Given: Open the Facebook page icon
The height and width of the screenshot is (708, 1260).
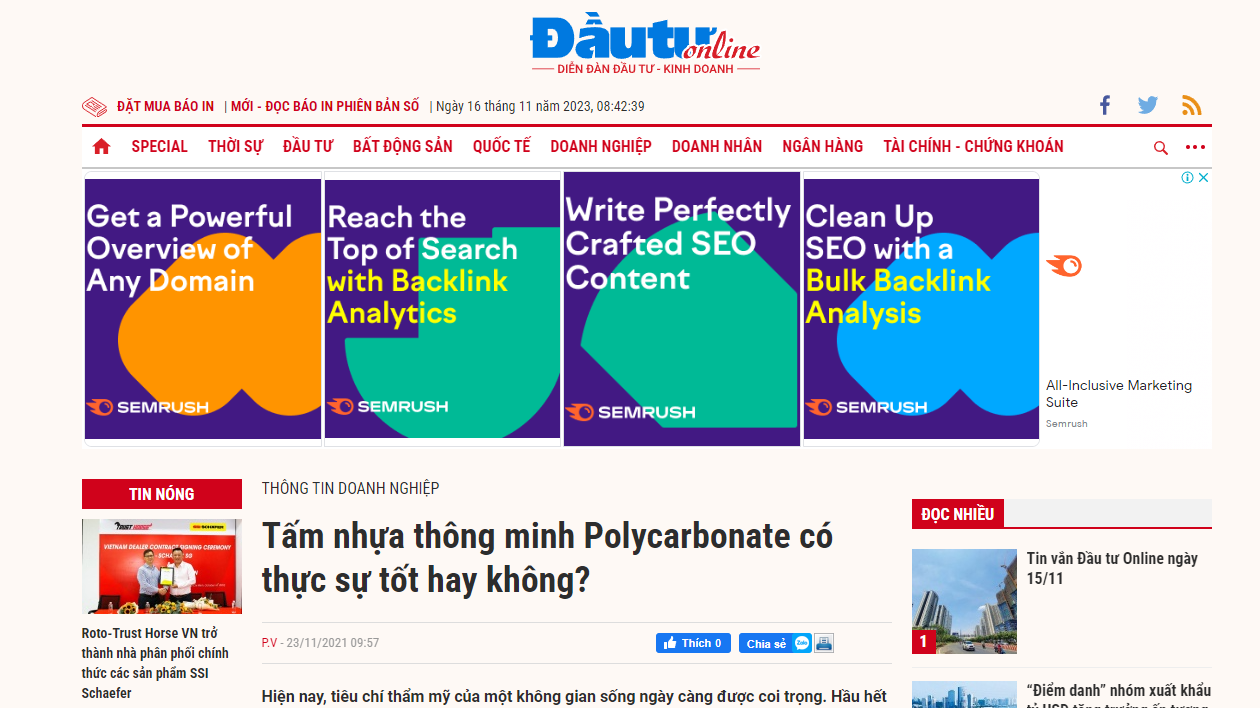Looking at the screenshot, I should [x=1105, y=105].
